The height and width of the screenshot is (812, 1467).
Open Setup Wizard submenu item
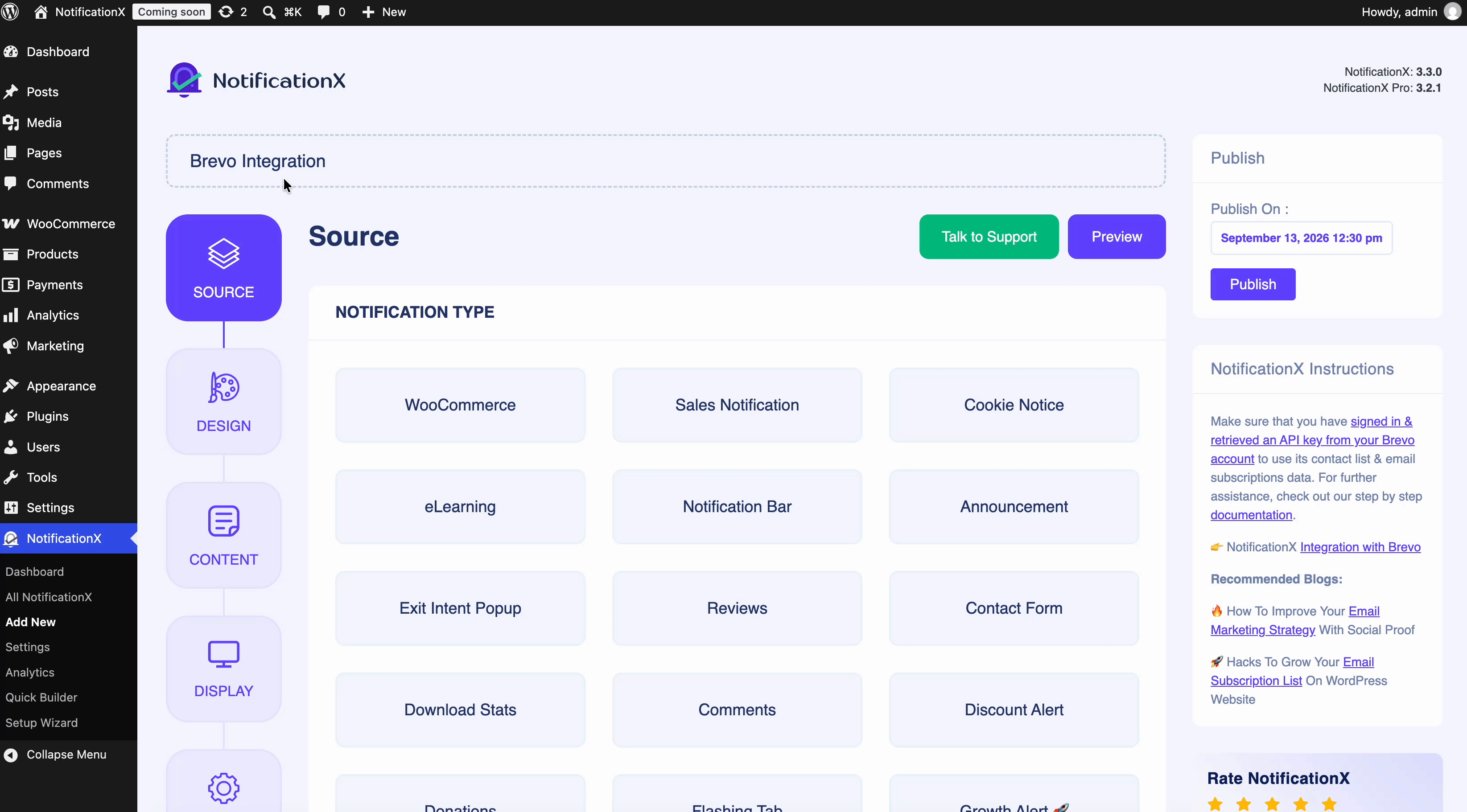pyautogui.click(x=41, y=723)
